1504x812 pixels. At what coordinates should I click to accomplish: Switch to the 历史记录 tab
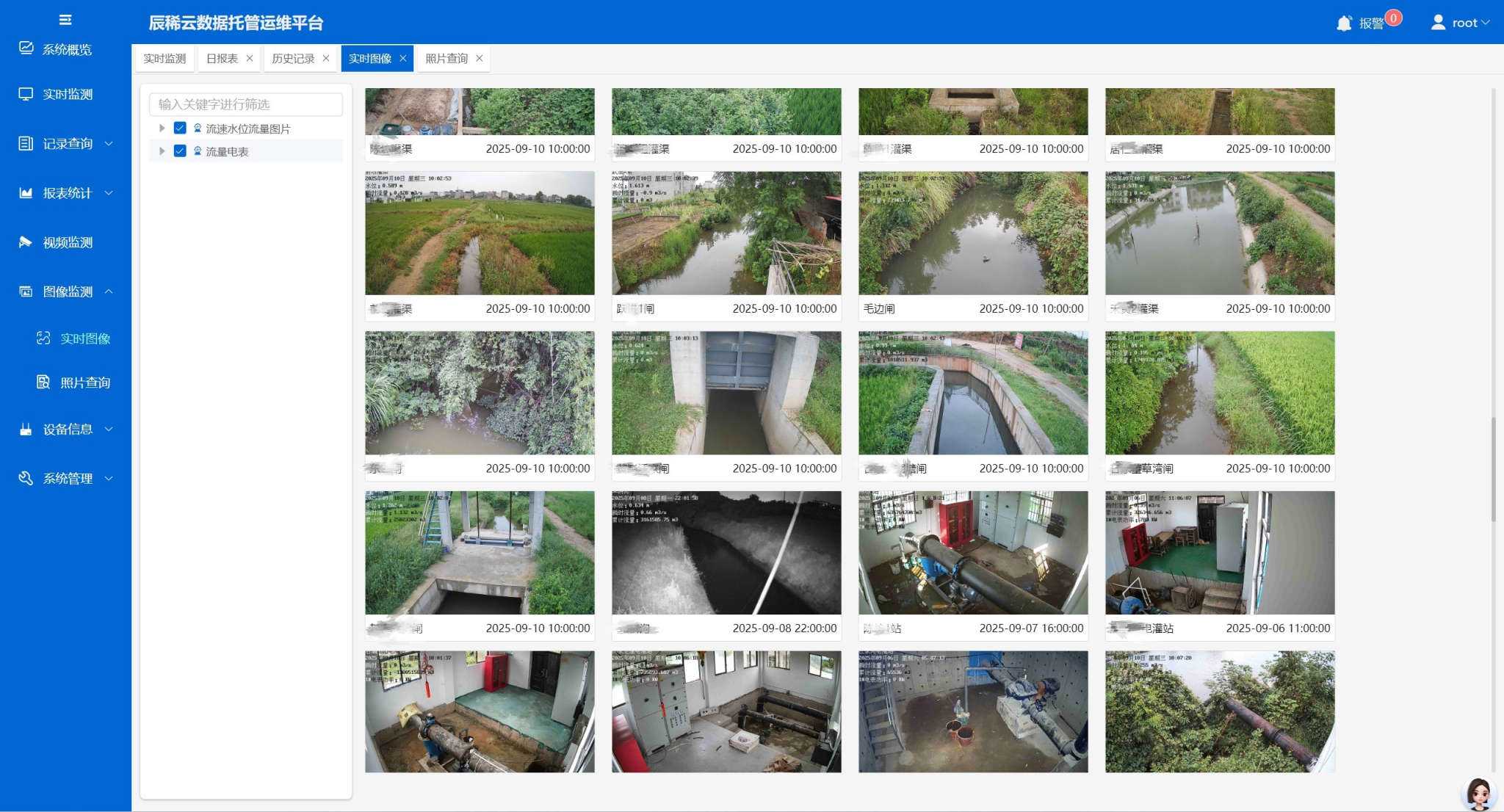(x=293, y=59)
